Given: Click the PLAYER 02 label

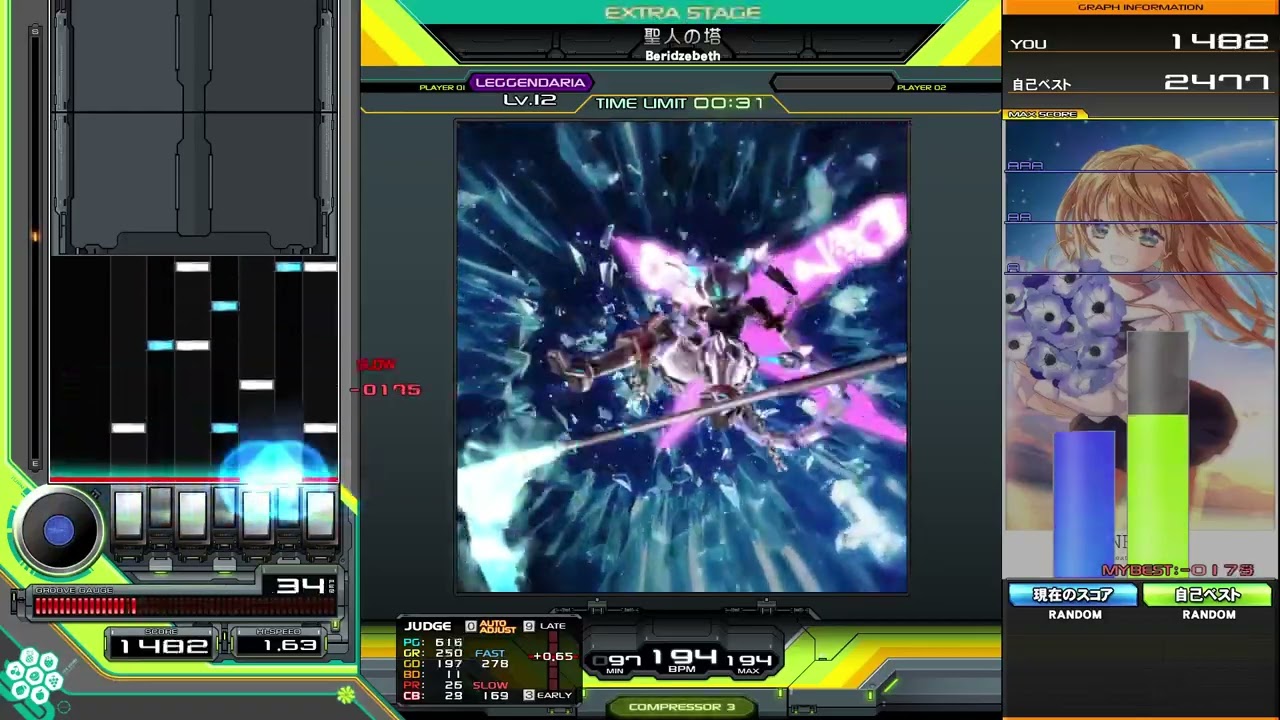Looking at the screenshot, I should click(921, 88).
